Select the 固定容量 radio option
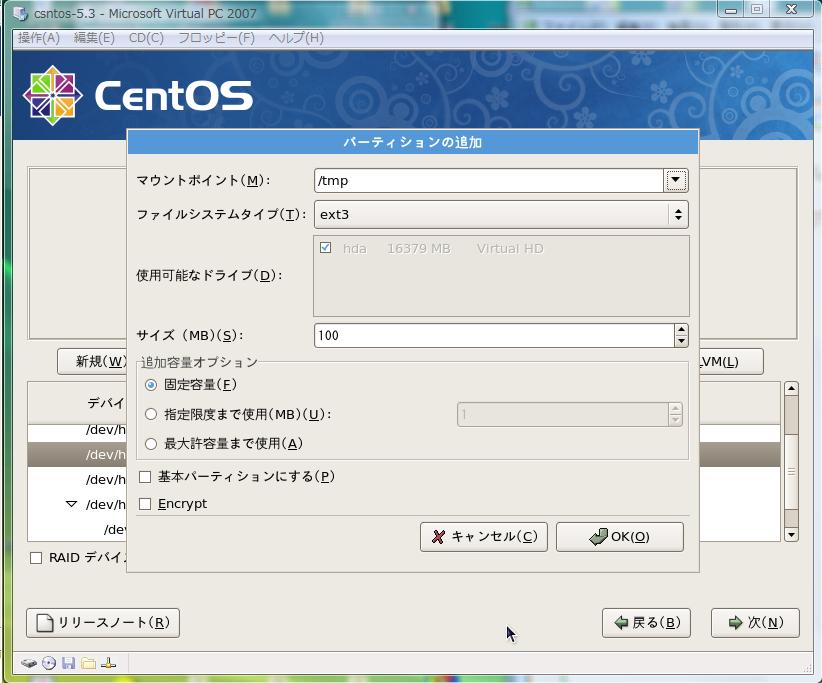This screenshot has height=683, width=822. (151, 385)
